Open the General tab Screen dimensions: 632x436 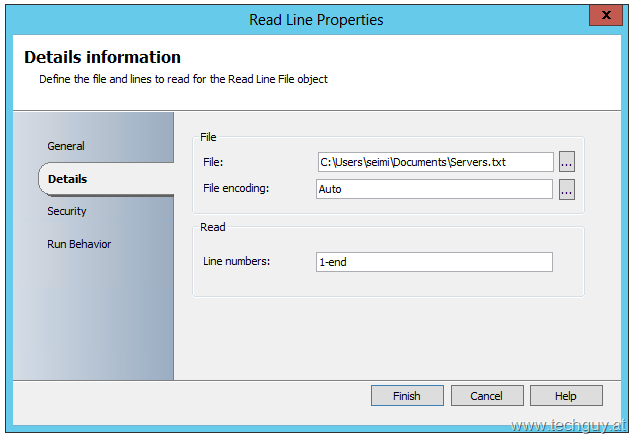66,146
